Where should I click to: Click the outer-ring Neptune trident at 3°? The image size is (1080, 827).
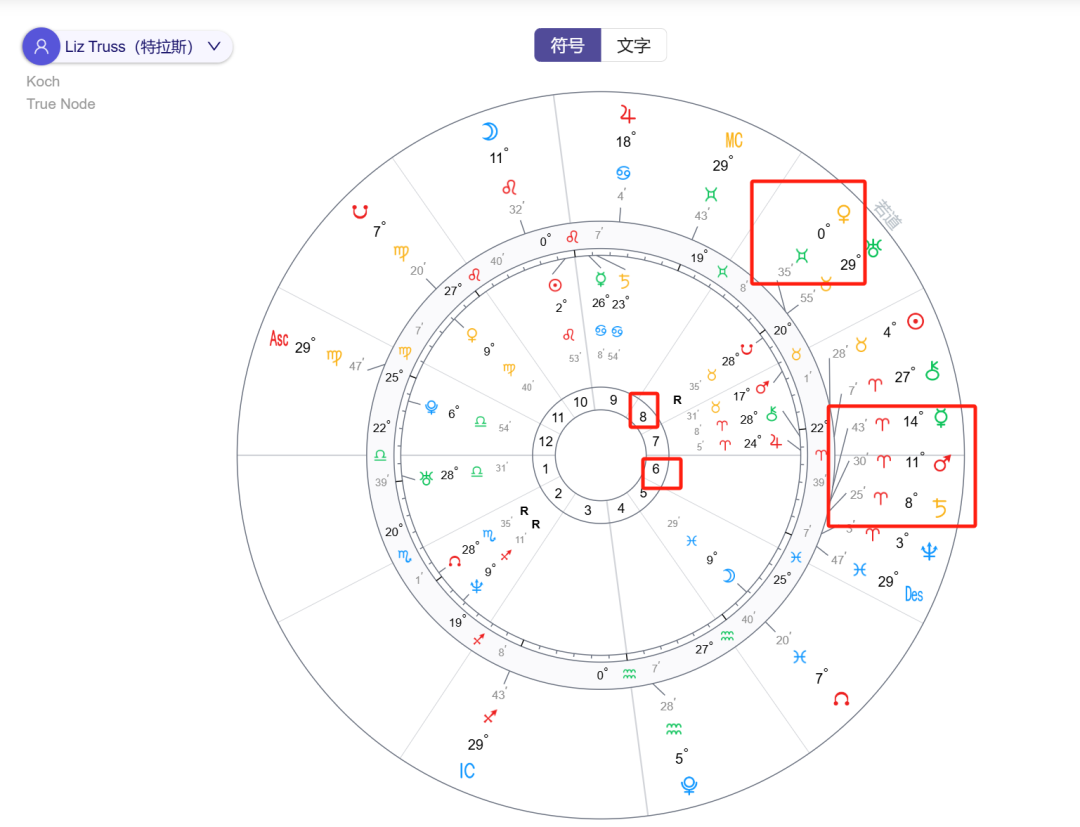pos(929,550)
